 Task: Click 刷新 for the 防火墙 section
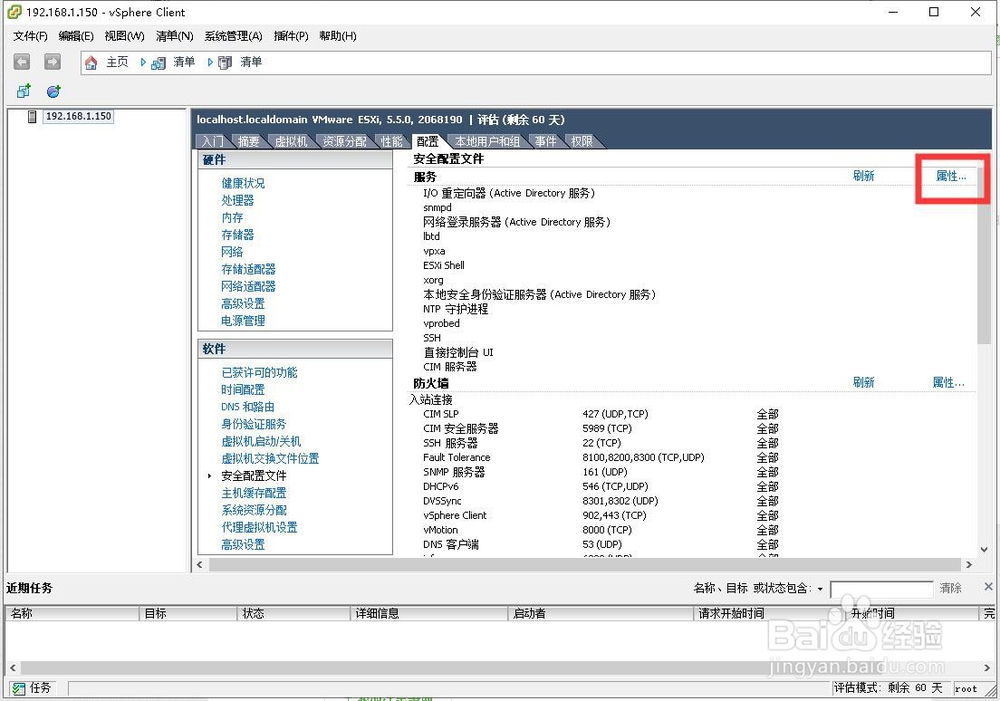[864, 383]
